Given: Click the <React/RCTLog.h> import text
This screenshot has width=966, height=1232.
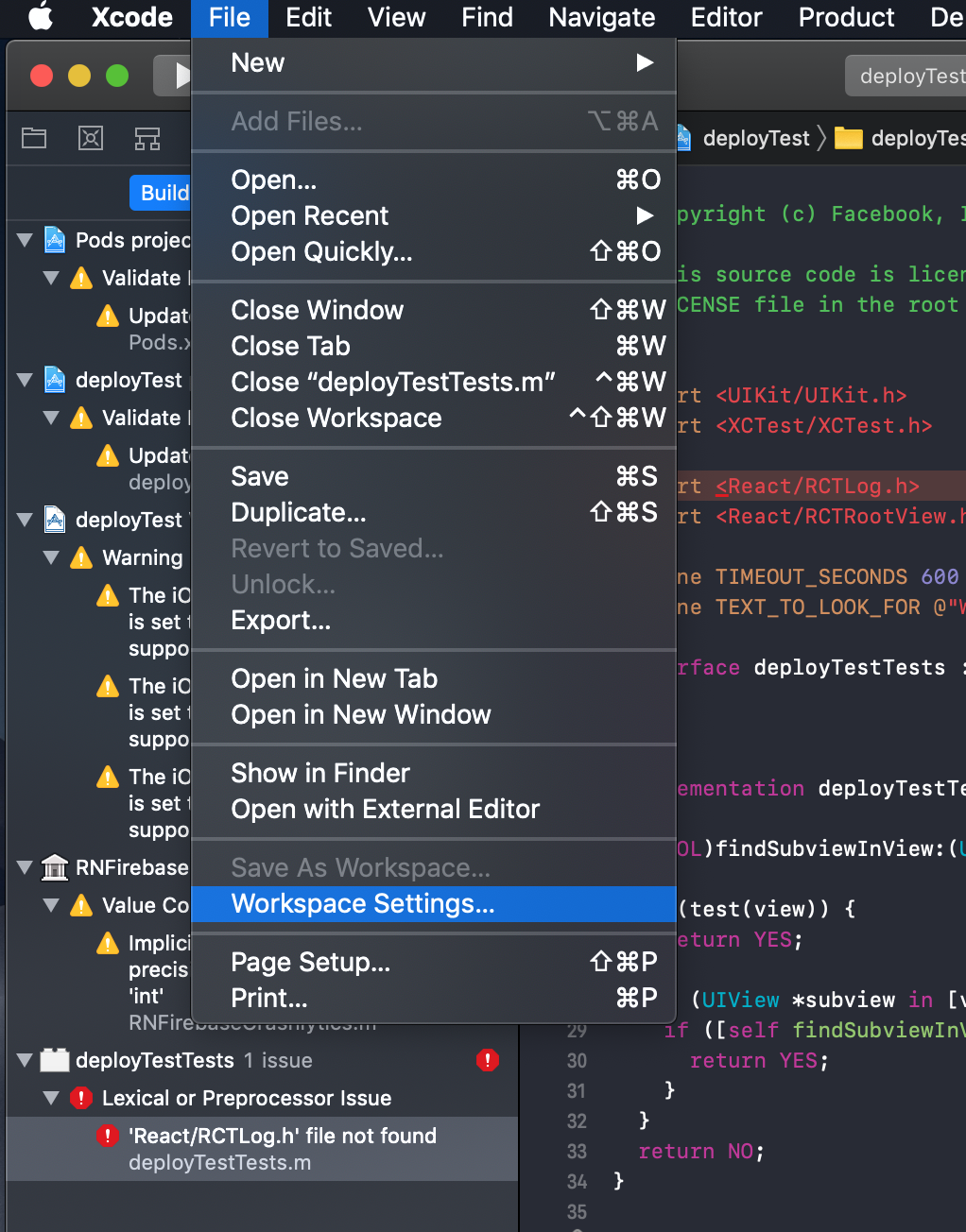Looking at the screenshot, I should point(817,487).
